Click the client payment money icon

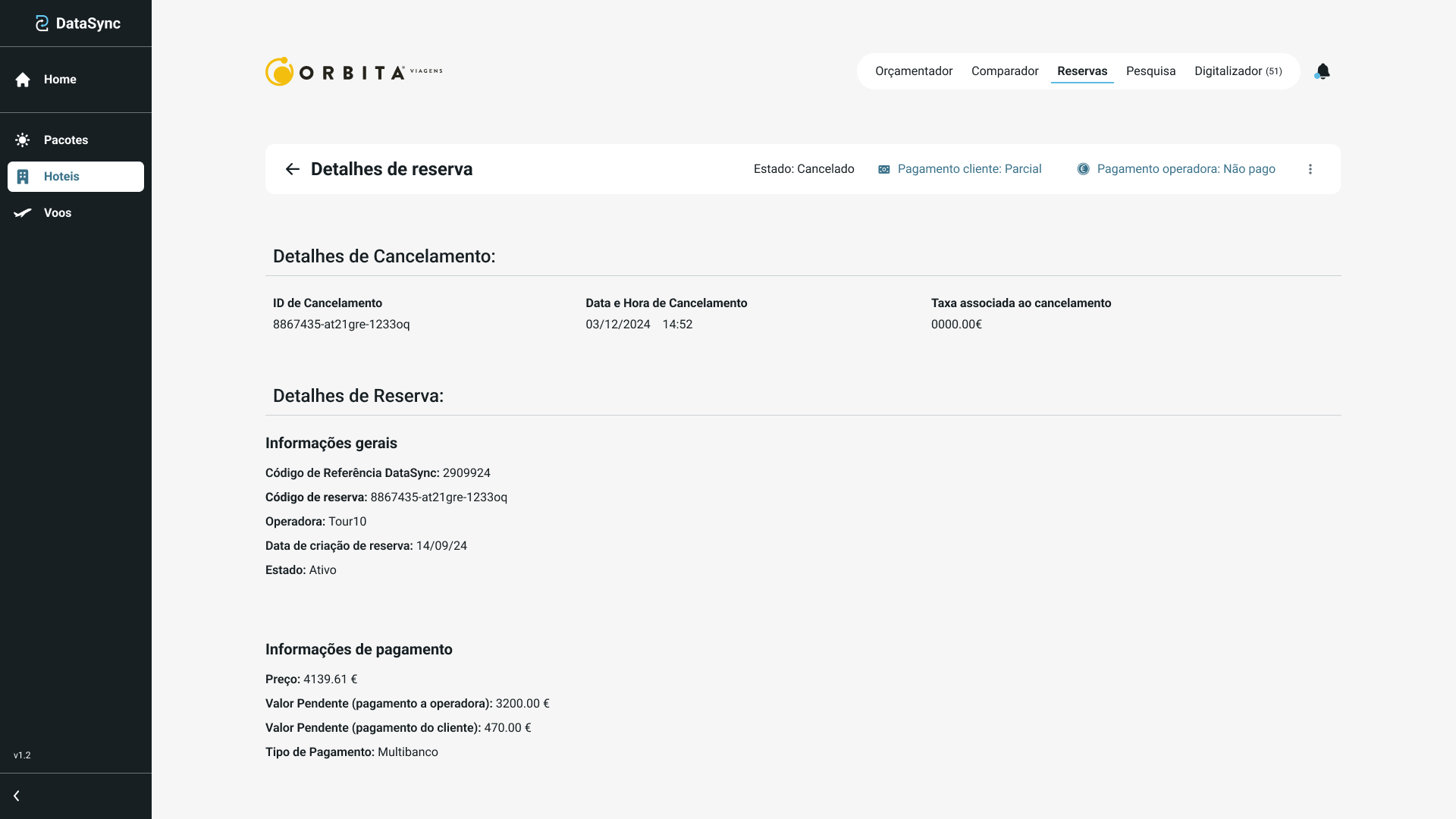(884, 169)
